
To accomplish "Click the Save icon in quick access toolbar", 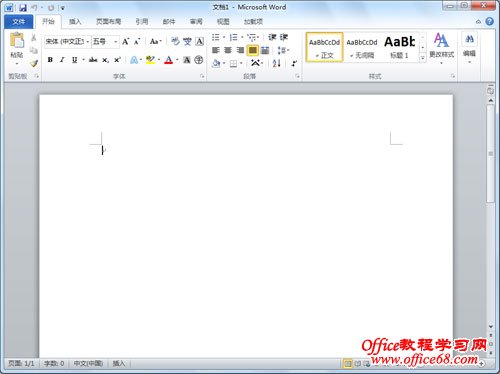I will (23, 7).
